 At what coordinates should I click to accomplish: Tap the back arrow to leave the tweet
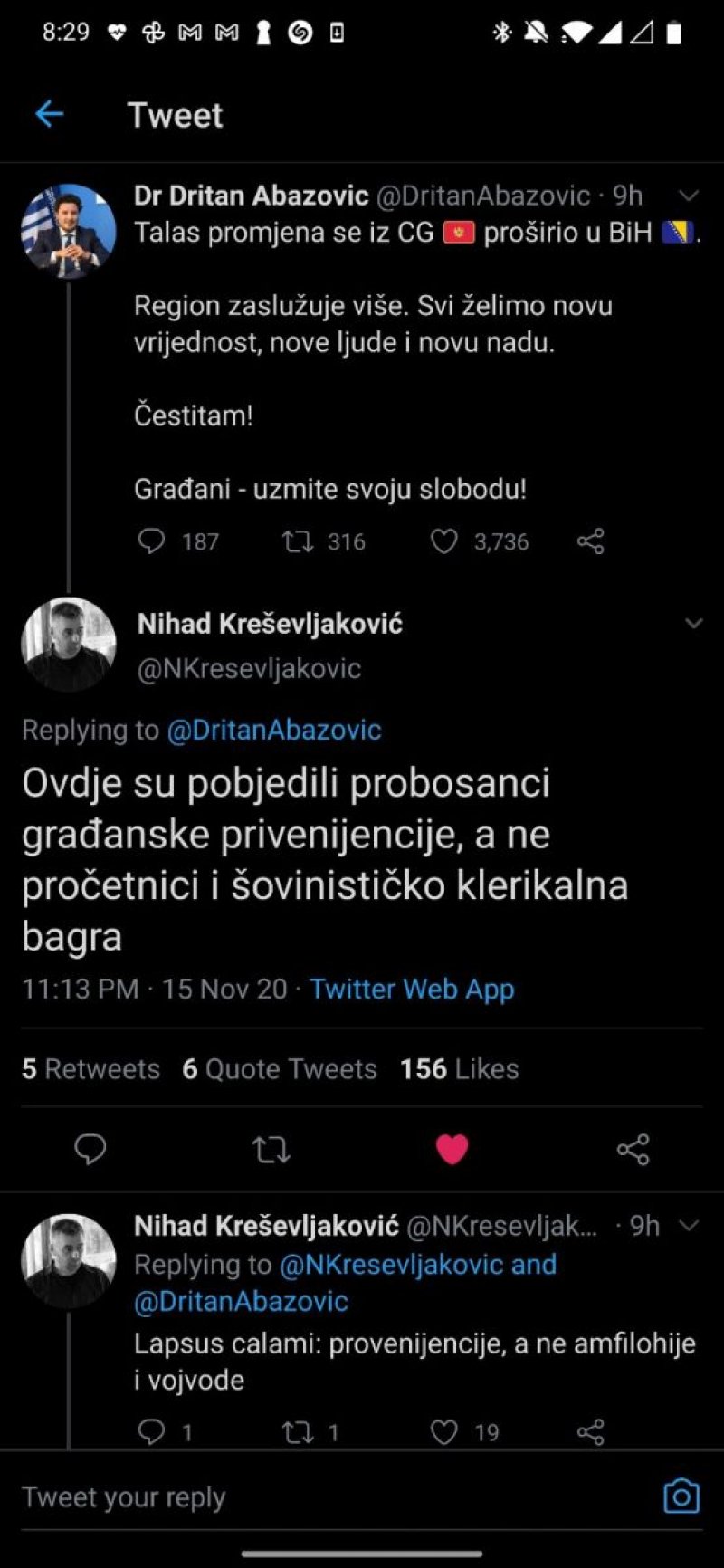pos(49,113)
